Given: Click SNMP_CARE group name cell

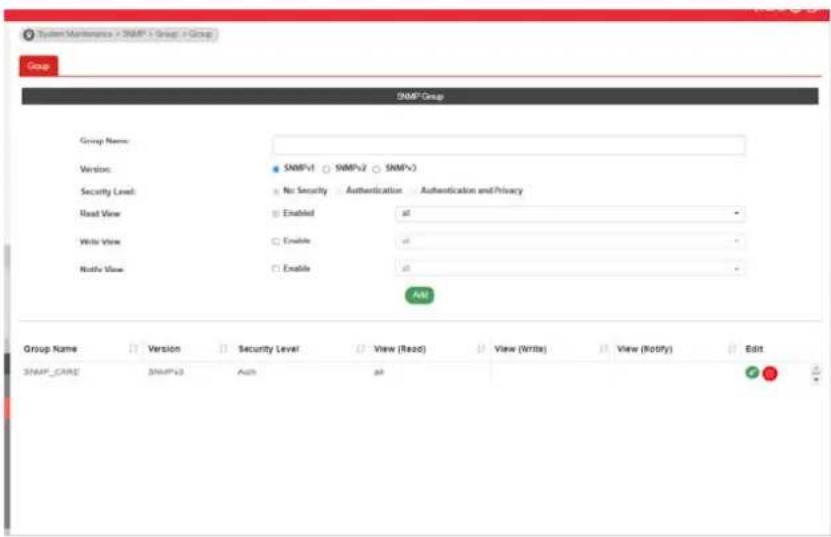Looking at the screenshot, I should click(51, 372).
